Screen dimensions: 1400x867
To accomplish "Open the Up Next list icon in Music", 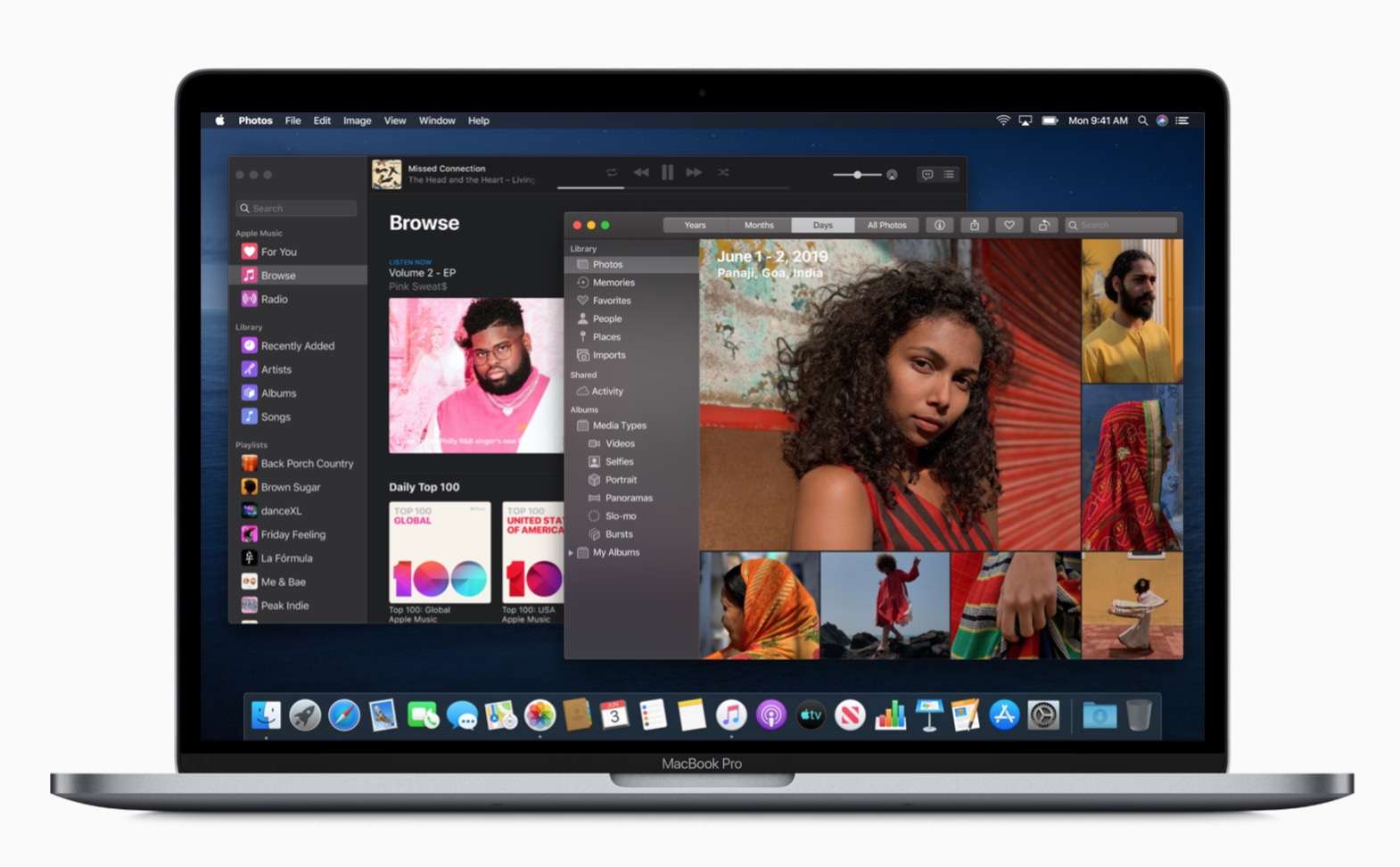I will pyautogui.click(x=949, y=174).
